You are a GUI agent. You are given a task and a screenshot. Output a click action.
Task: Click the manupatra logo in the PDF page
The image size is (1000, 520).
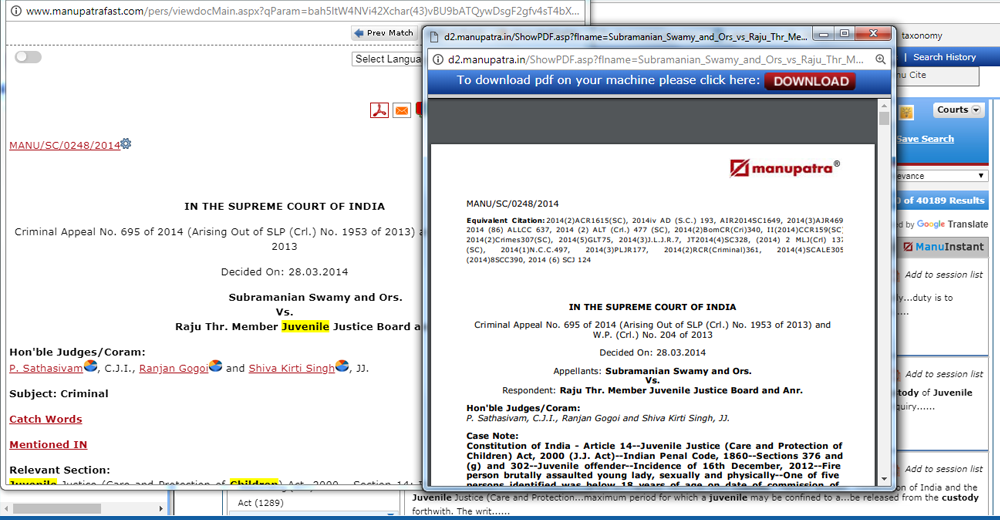coord(784,168)
